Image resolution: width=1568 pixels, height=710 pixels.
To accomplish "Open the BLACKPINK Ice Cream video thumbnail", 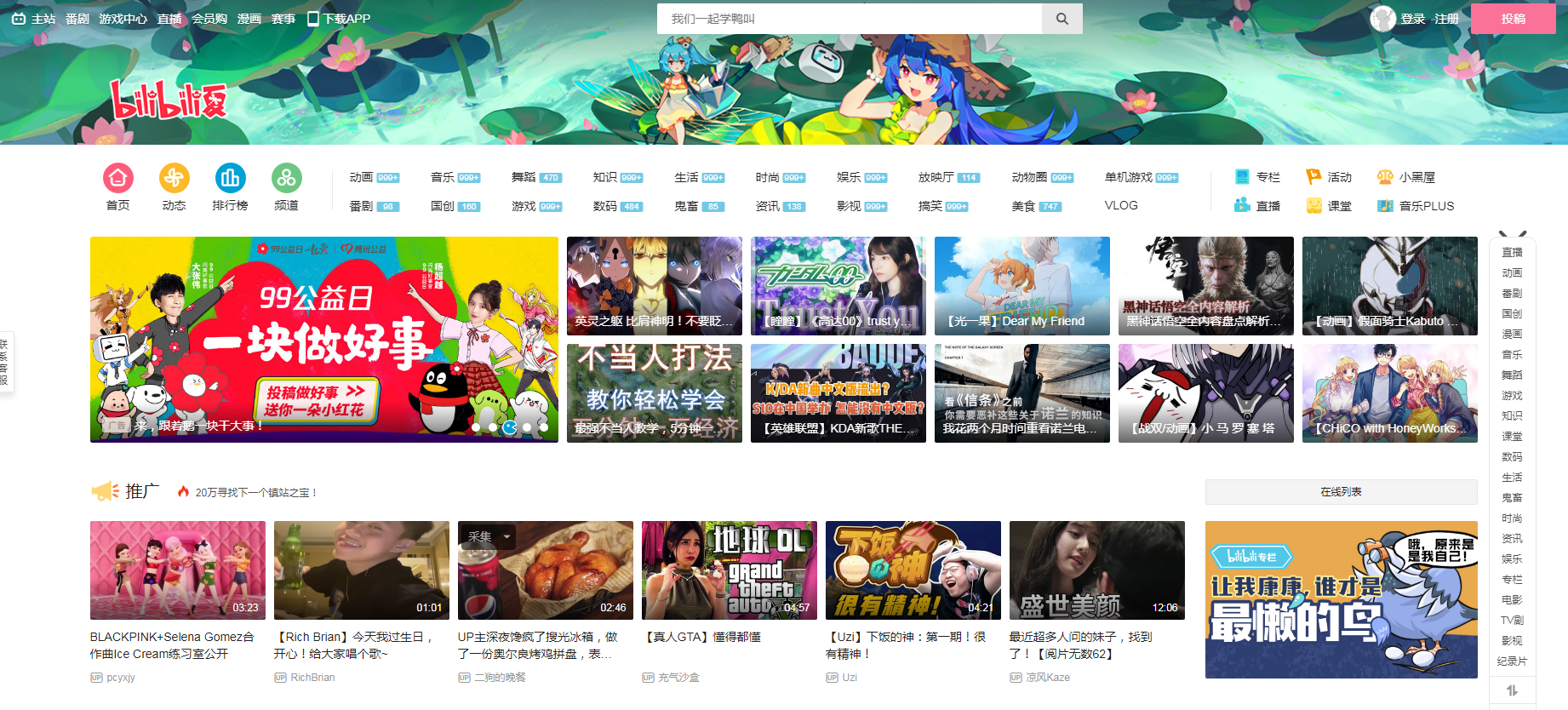I will pos(178,570).
